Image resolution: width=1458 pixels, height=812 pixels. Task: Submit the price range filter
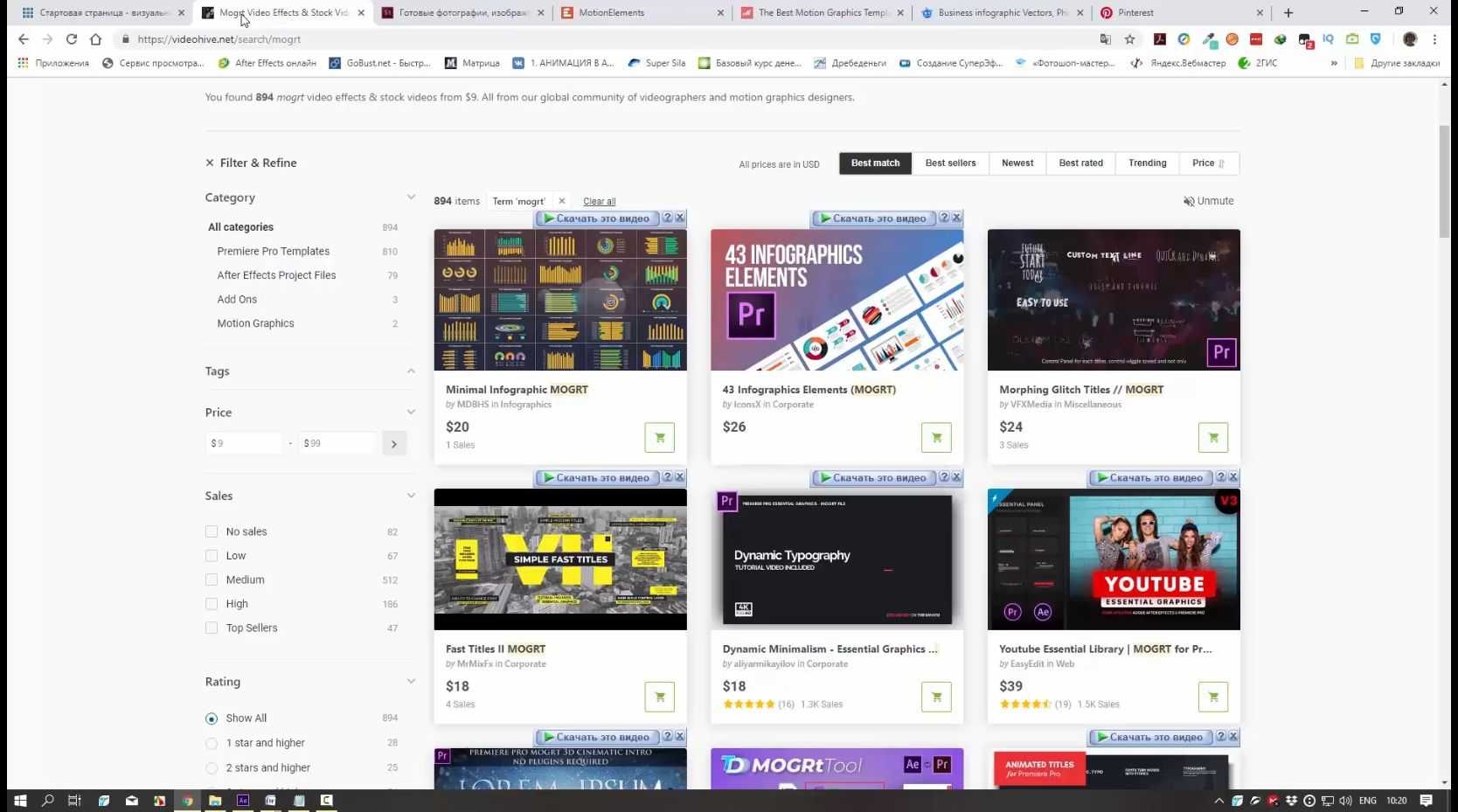click(394, 444)
